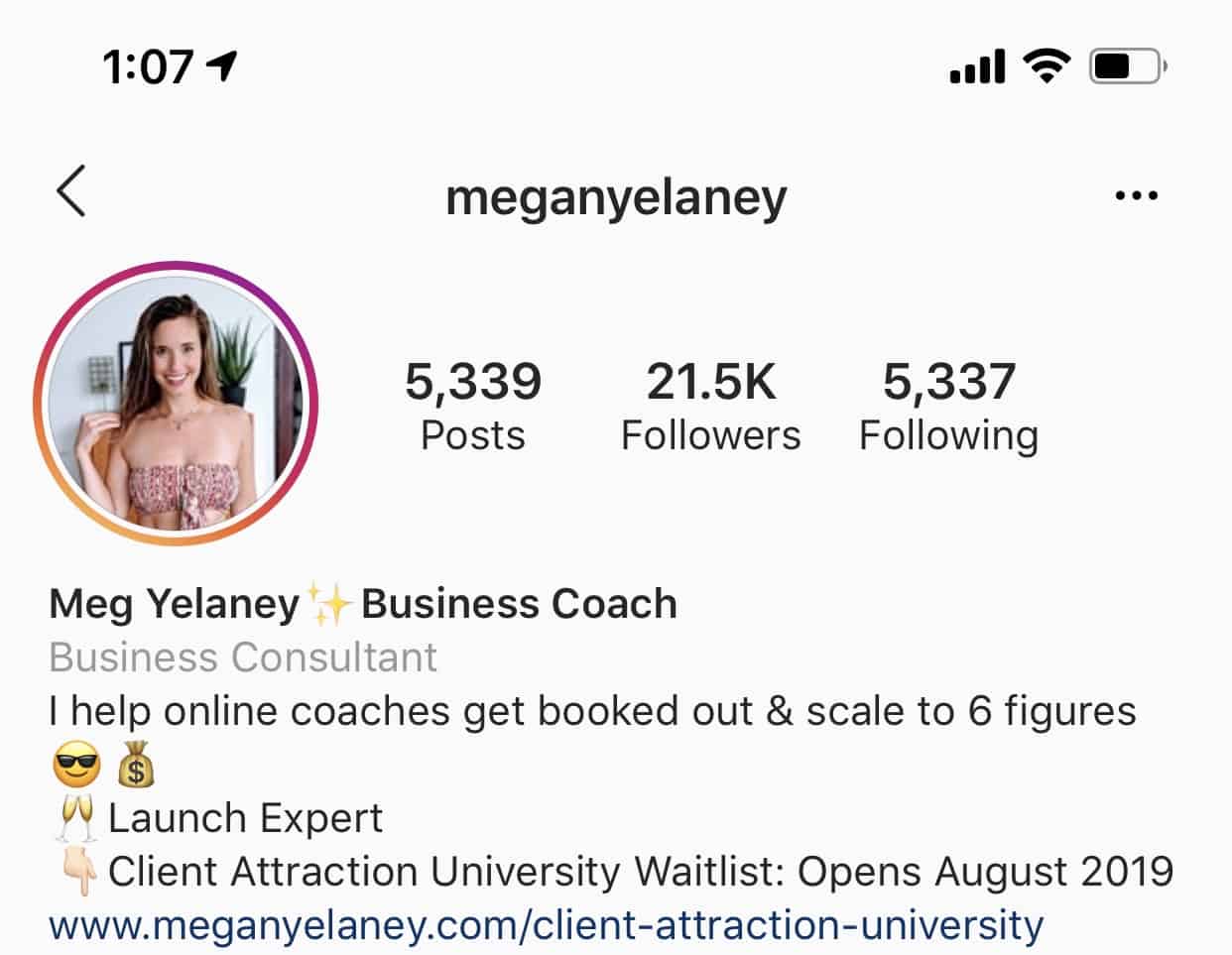Tap the money bag emoji
This screenshot has height=955, width=1232.
[137, 765]
